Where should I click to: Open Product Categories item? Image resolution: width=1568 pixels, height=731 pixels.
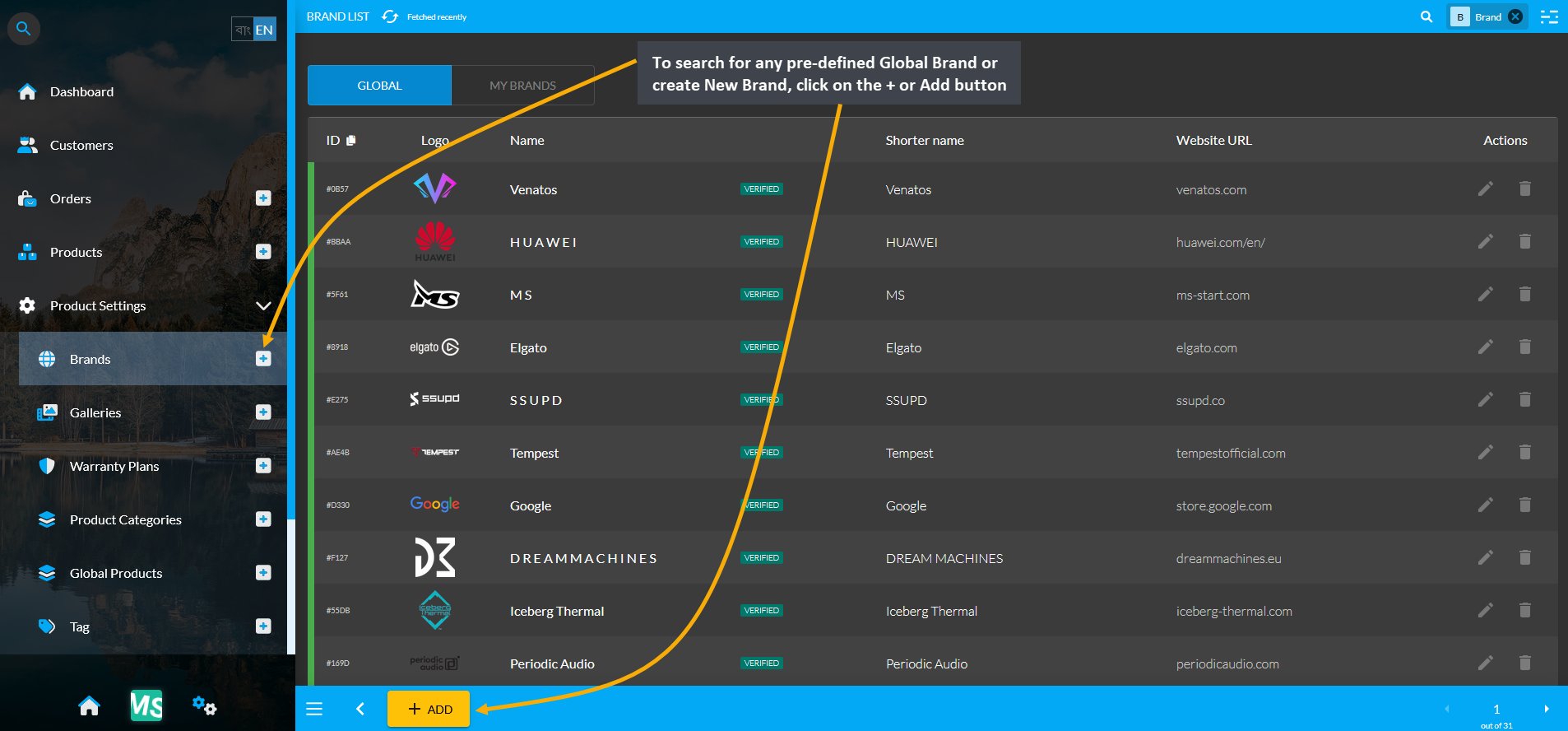tap(125, 519)
